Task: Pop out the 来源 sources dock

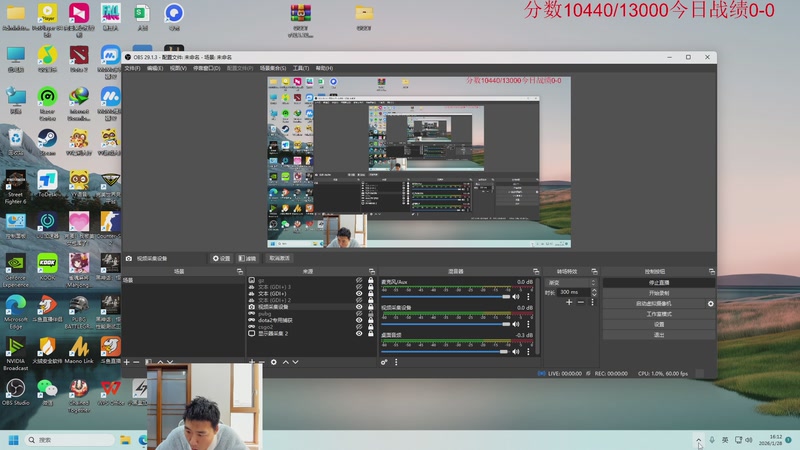Action: point(371,271)
